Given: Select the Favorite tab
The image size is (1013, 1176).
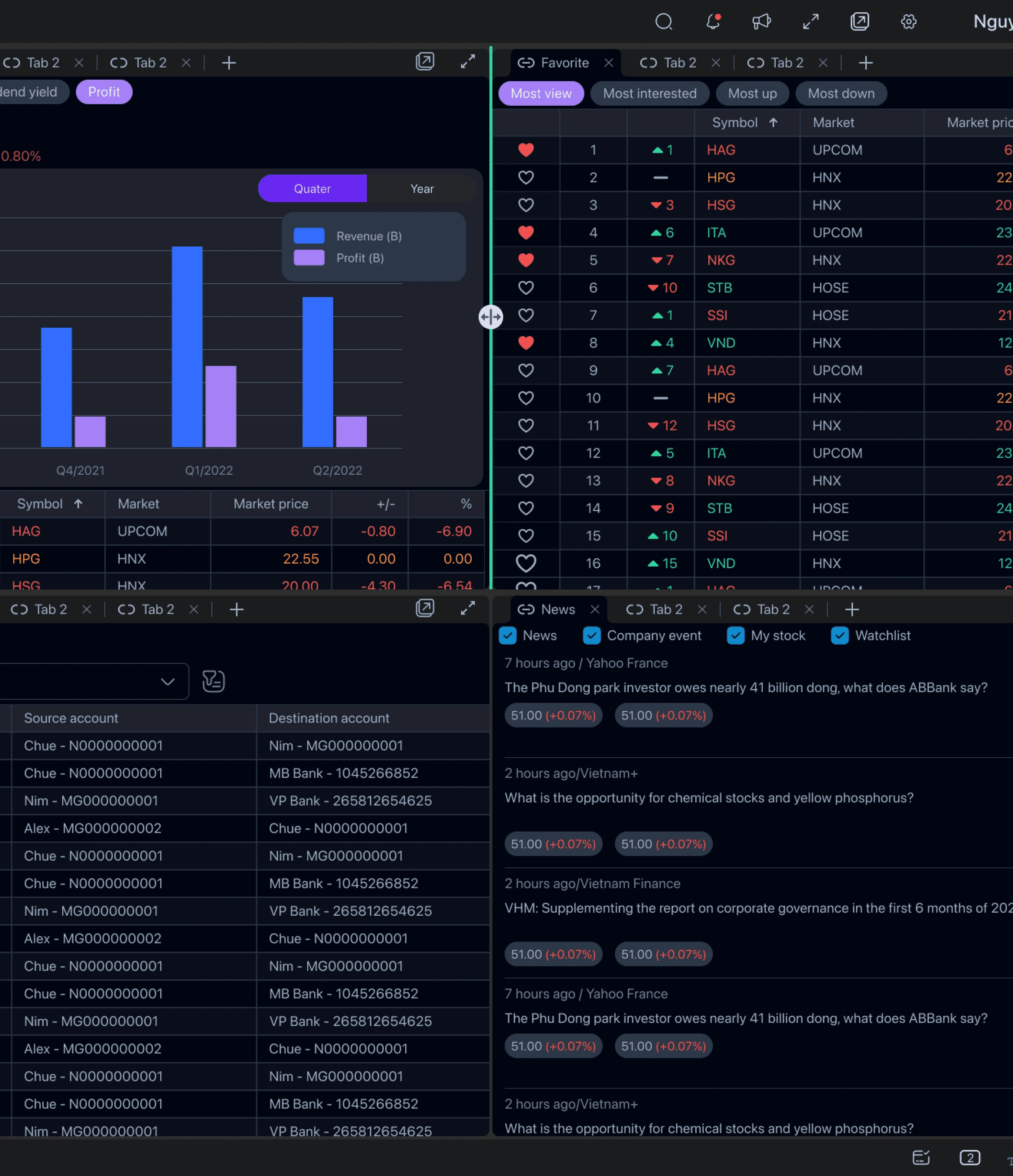Looking at the screenshot, I should pyautogui.click(x=564, y=63).
